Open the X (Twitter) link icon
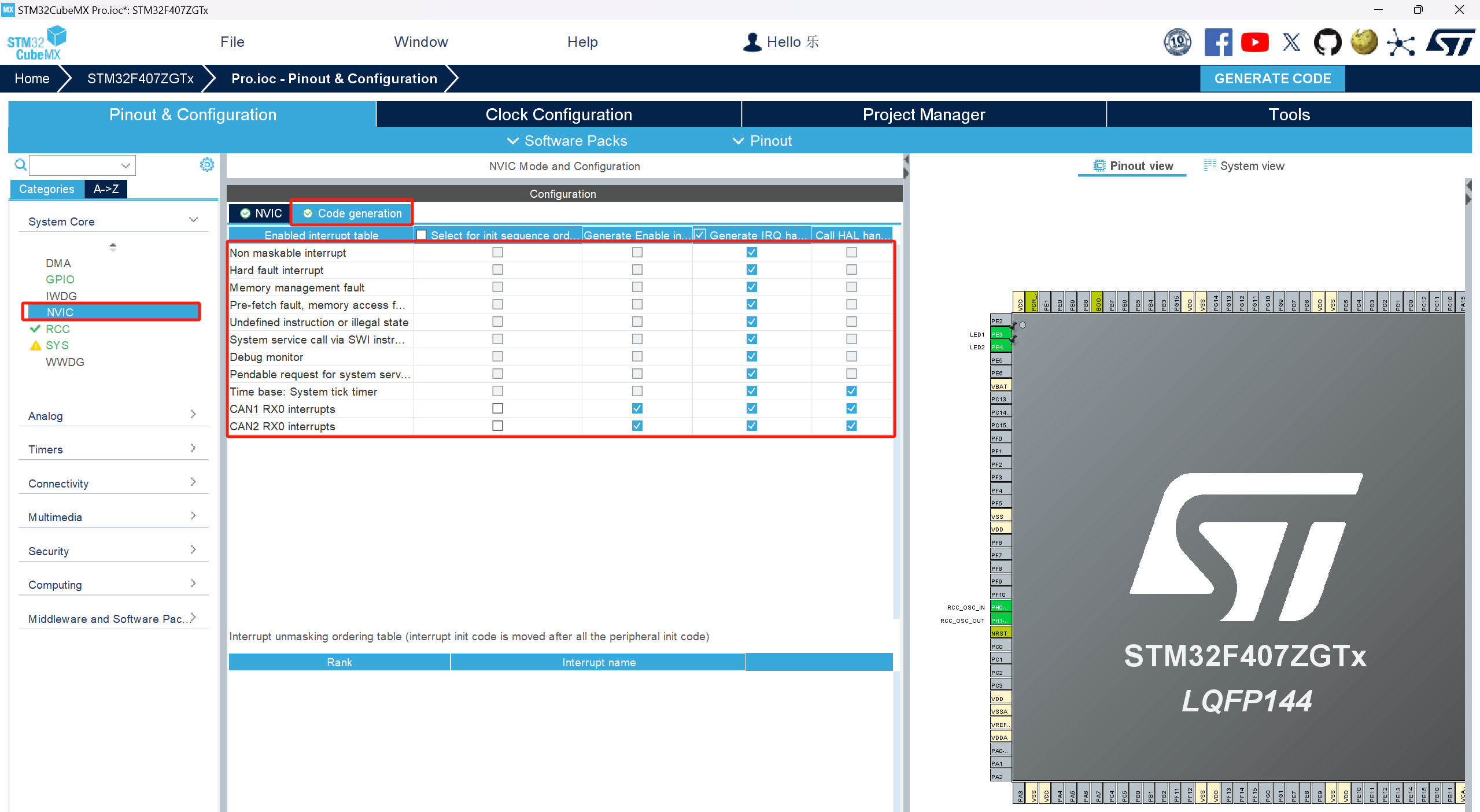1480x812 pixels. coord(1291,42)
